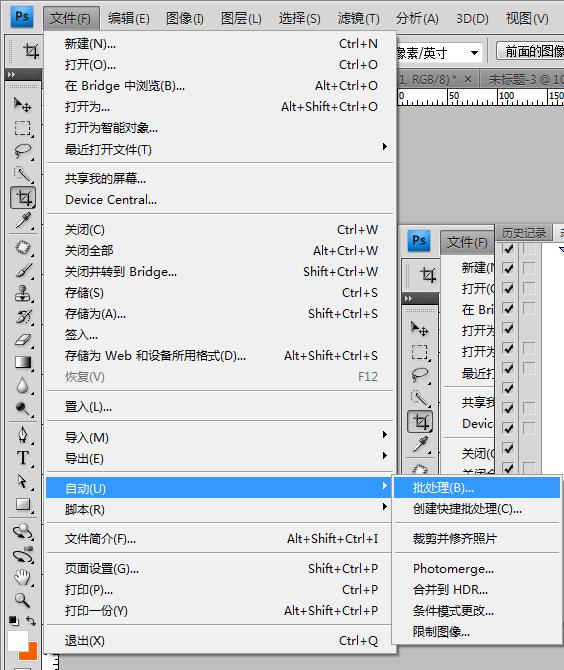Switch to the 未标题-3 document tab
564x670 pixels.
pos(522,79)
